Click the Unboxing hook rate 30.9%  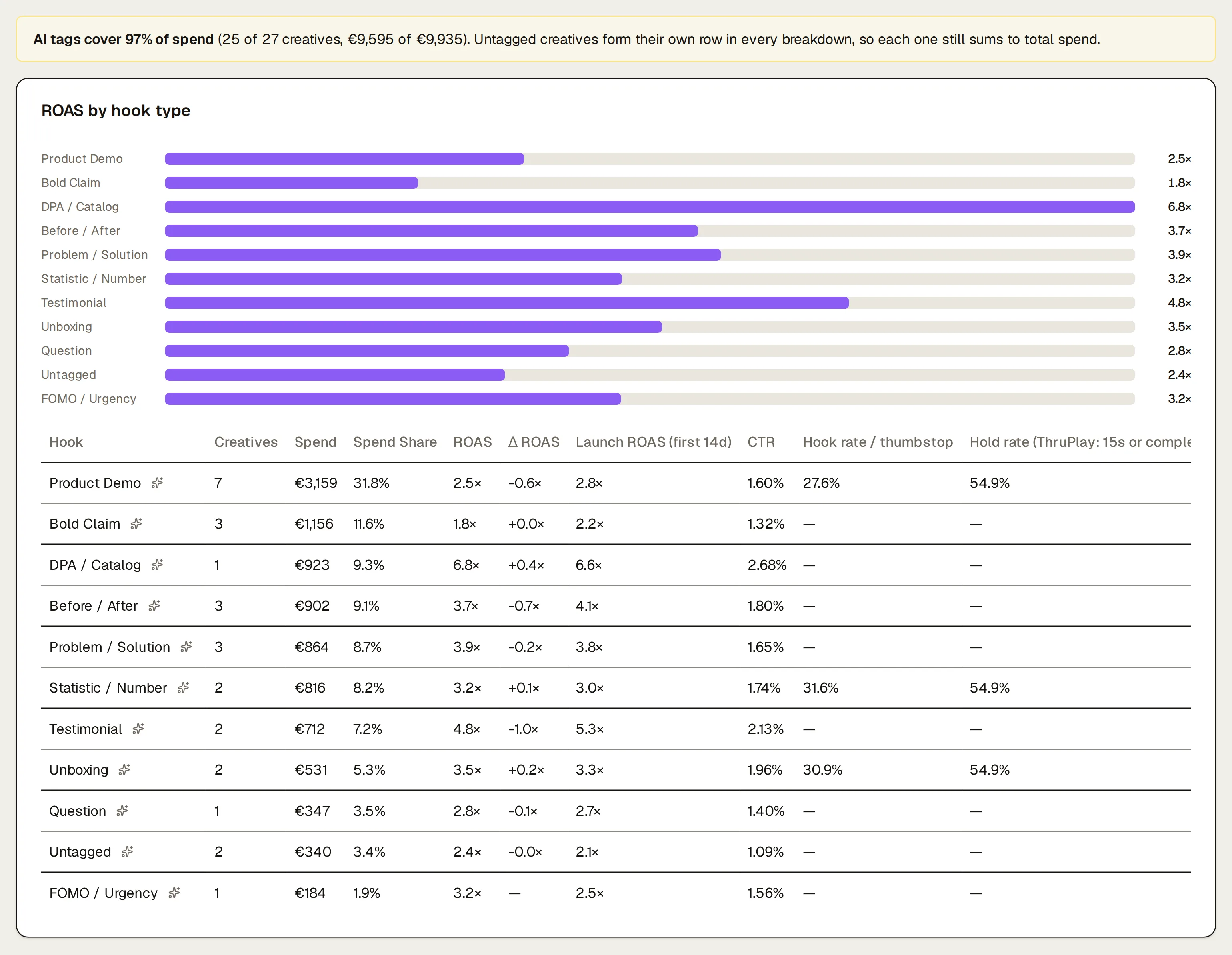tap(822, 770)
